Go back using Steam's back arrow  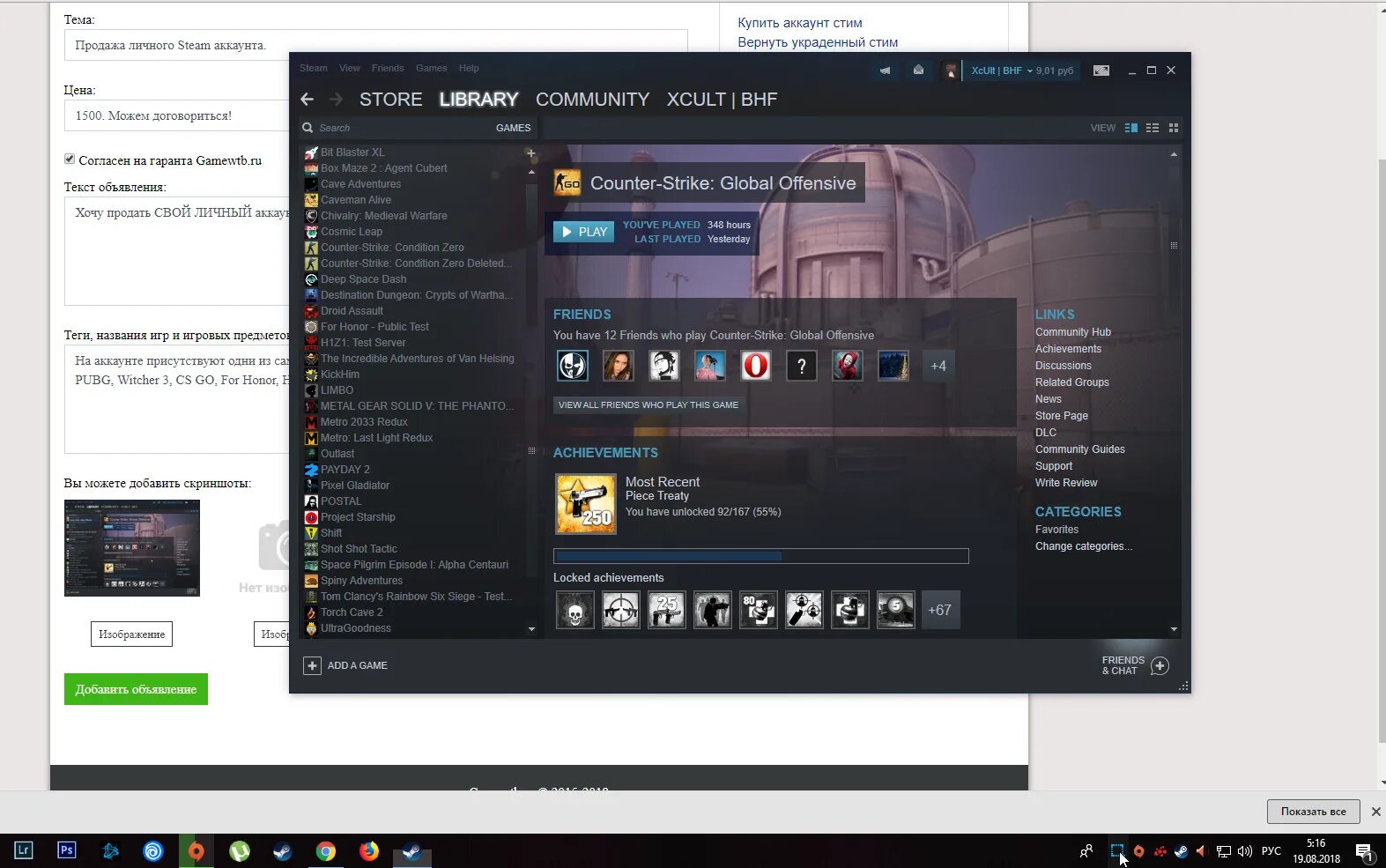308,100
